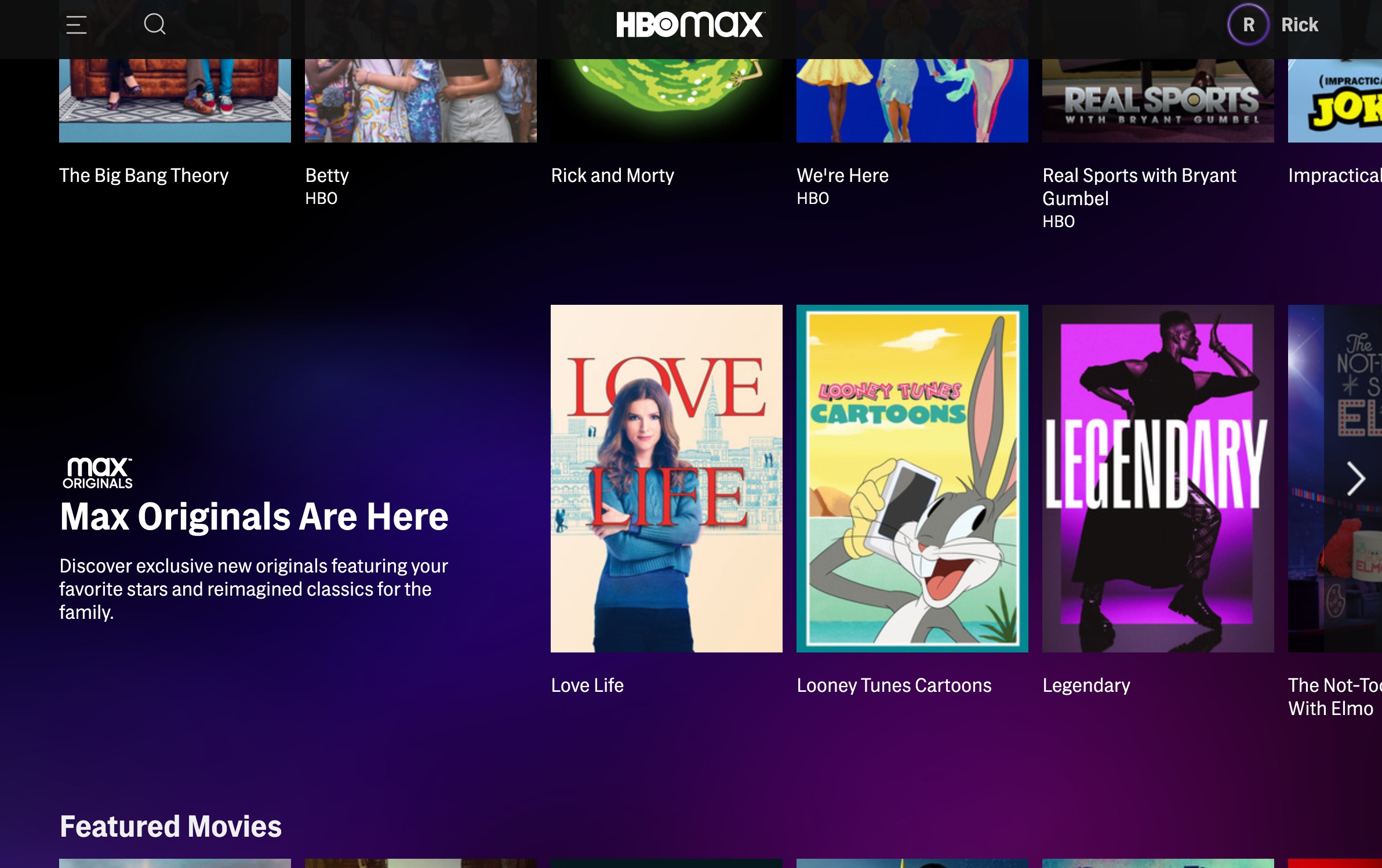This screenshot has height=868, width=1382.
Task: Click the Featured Movies heading
Action: (170, 826)
